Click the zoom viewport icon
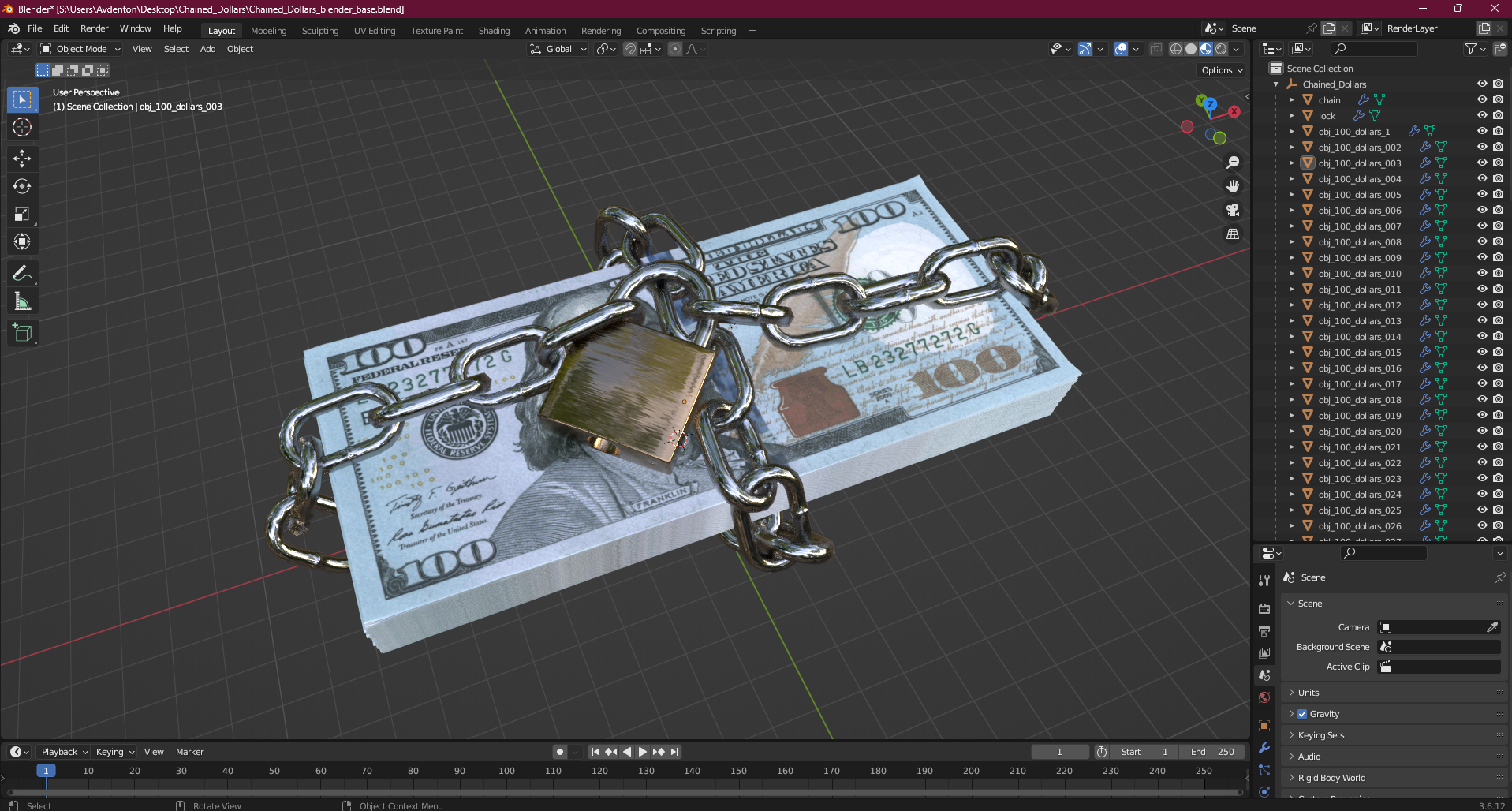 coord(1233,163)
